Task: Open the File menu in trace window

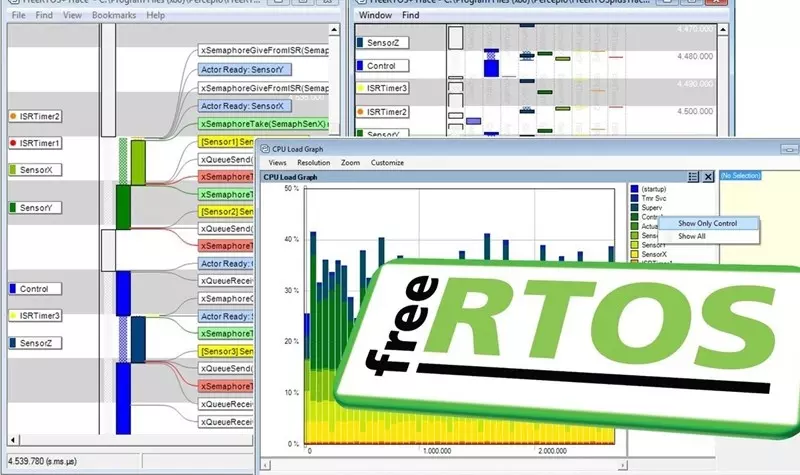Action: click(x=18, y=15)
